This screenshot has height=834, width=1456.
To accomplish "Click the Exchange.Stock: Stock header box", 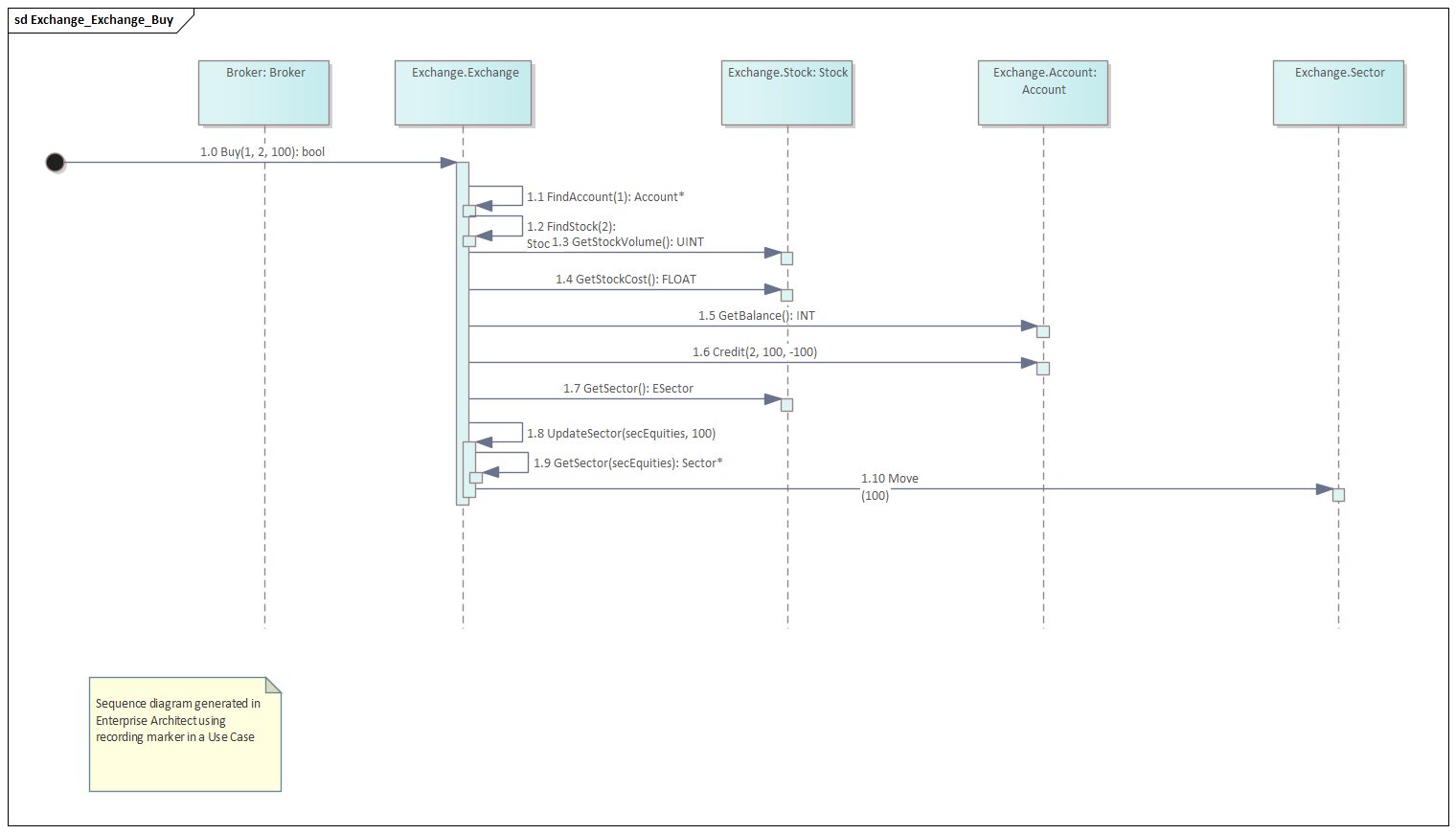I will tap(786, 93).
